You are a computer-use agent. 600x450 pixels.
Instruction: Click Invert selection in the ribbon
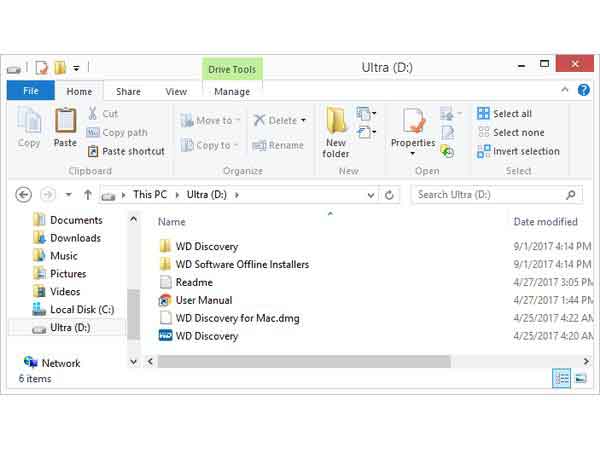(518, 151)
